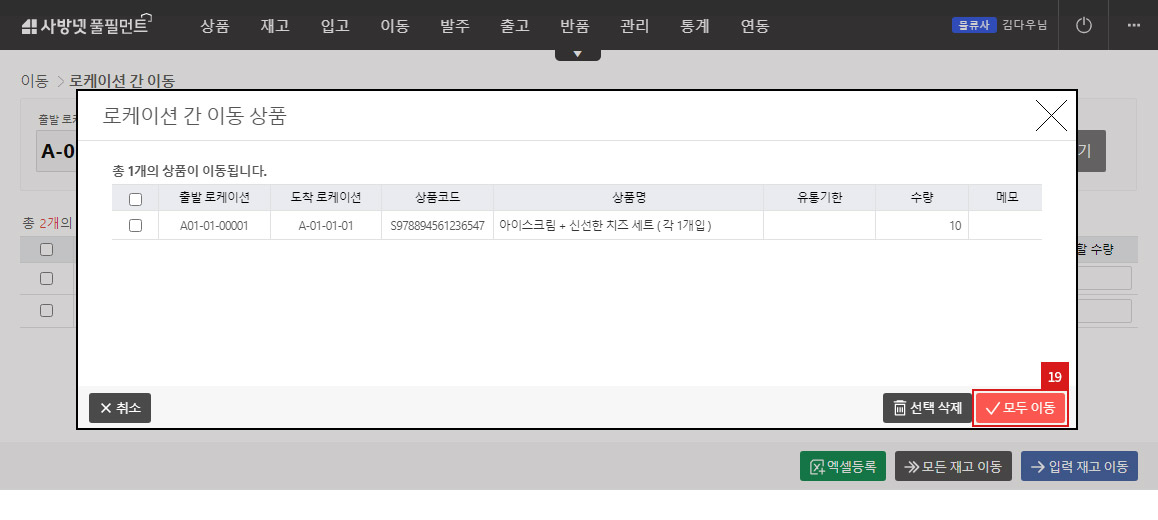1158x520 pixels.
Task: Open the 연동 menu
Action: 755,26
